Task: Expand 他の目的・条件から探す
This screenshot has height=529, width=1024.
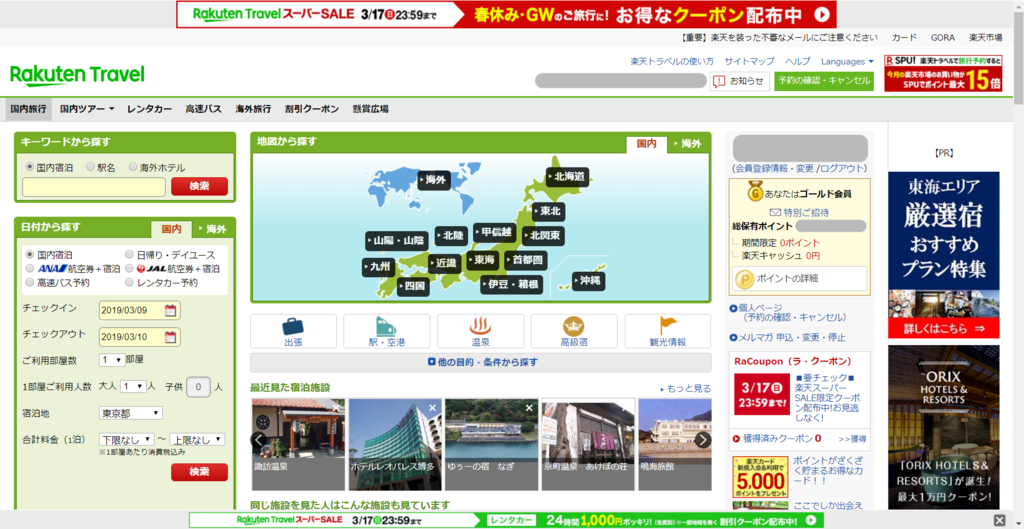Action: [482, 362]
